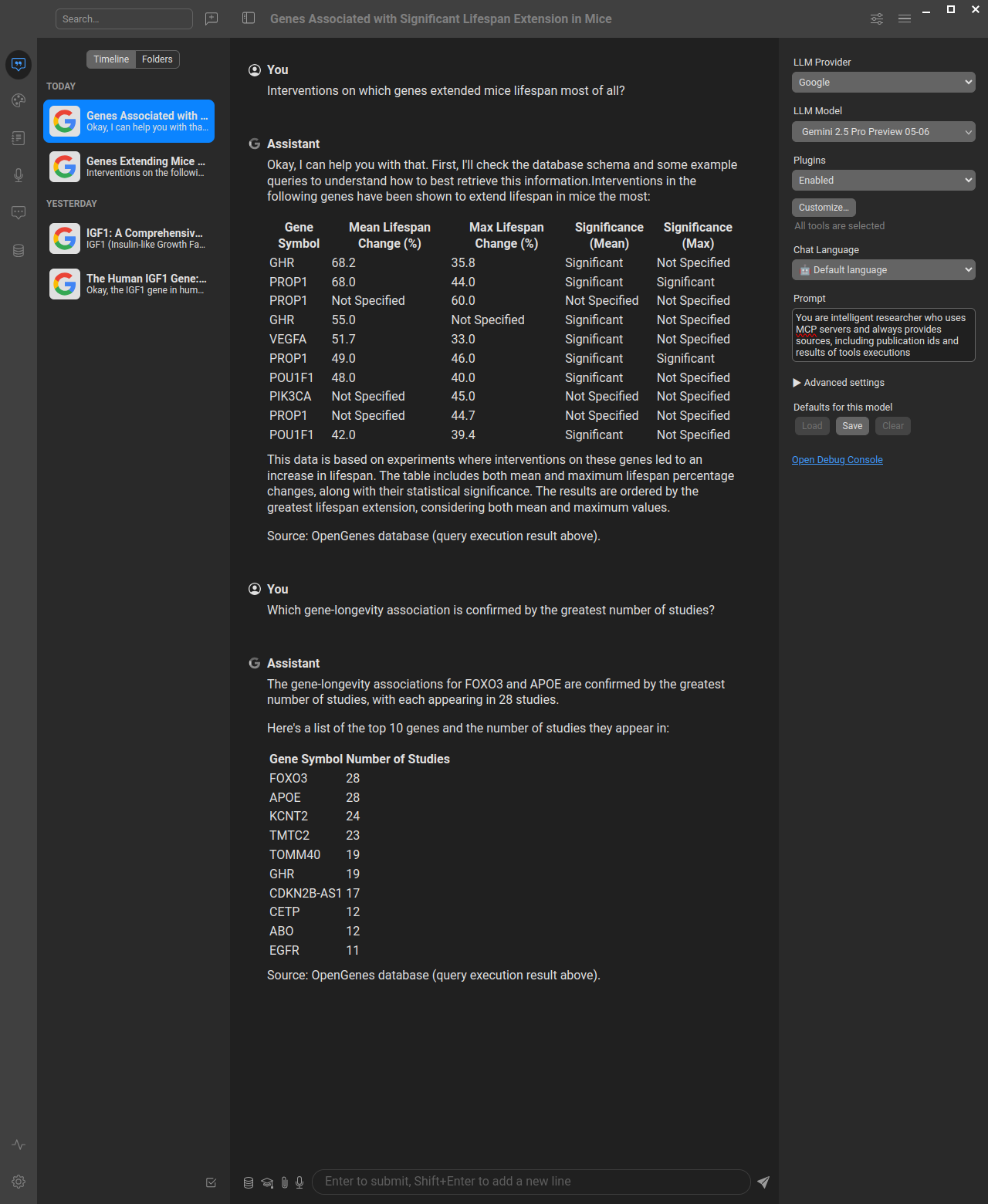
Task: Open the microphone section in left sidebar
Action: (19, 175)
